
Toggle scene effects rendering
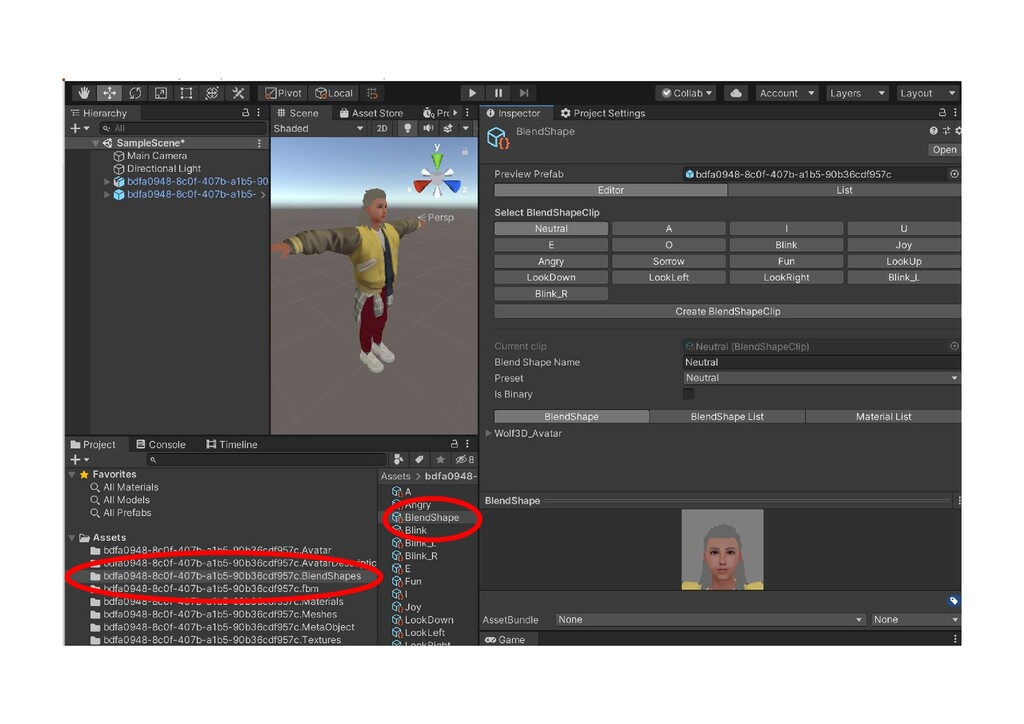click(x=448, y=129)
